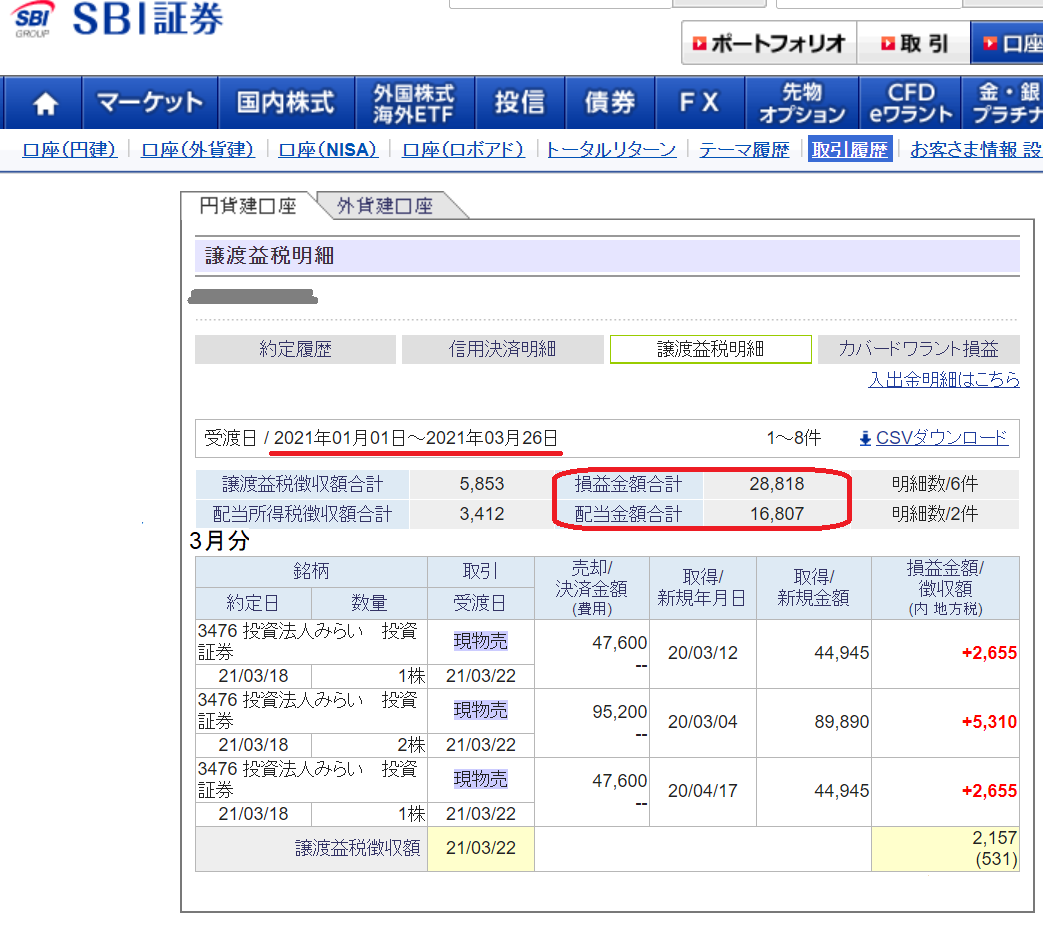Go to 口座(外貨建) link

[198, 150]
